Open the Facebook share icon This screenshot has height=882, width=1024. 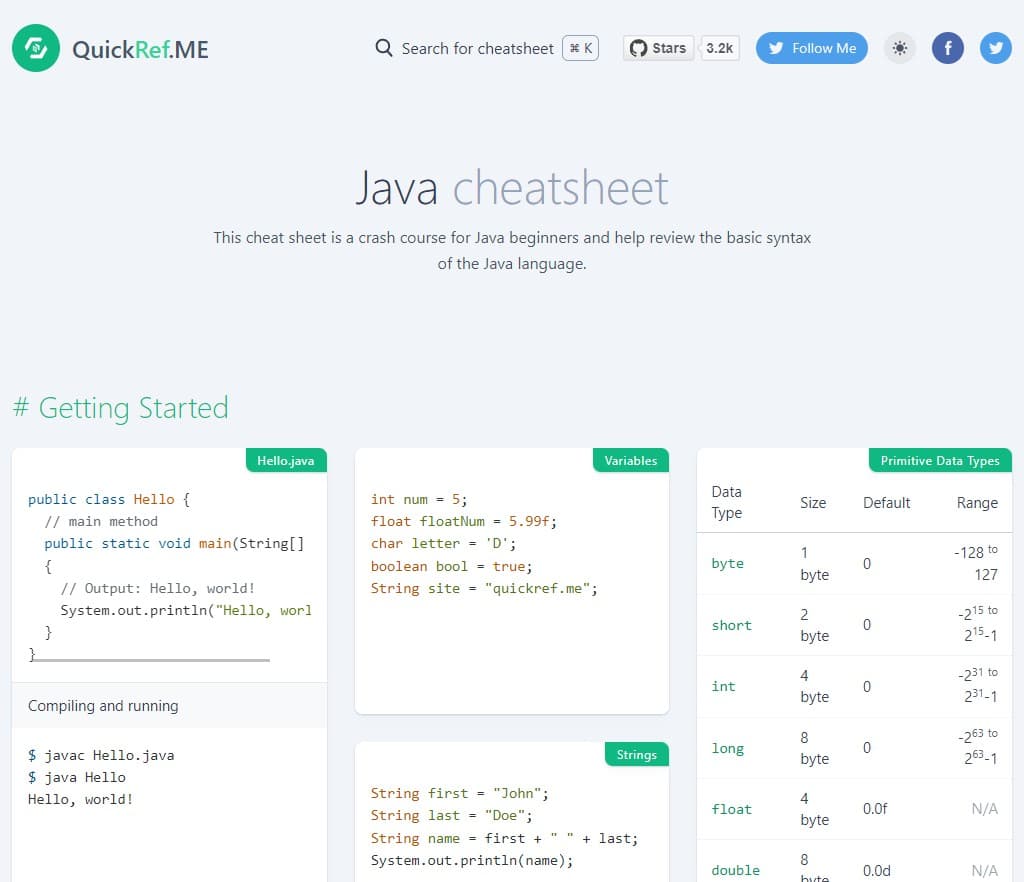[x=948, y=48]
